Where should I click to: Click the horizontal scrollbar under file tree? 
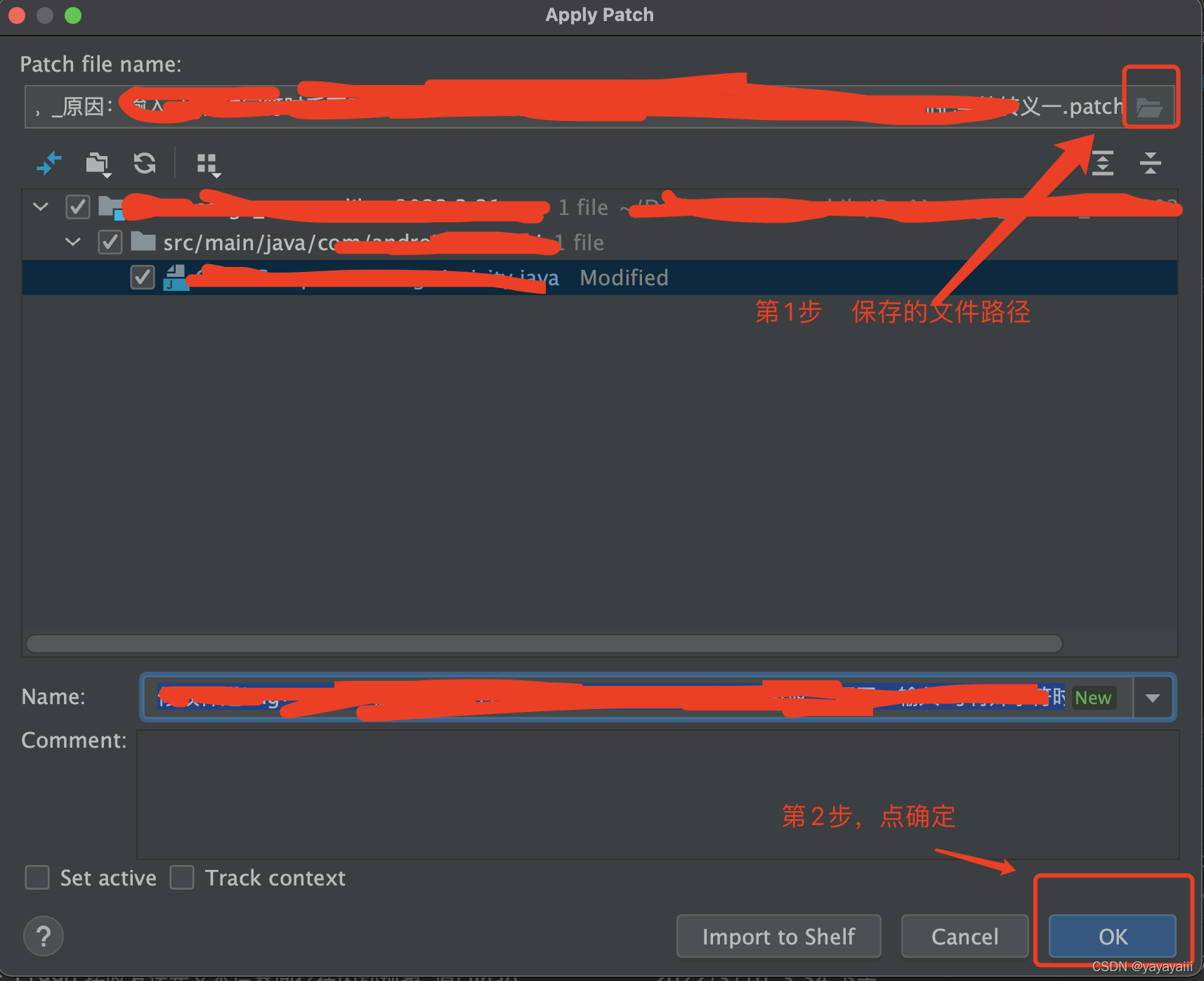click(544, 644)
